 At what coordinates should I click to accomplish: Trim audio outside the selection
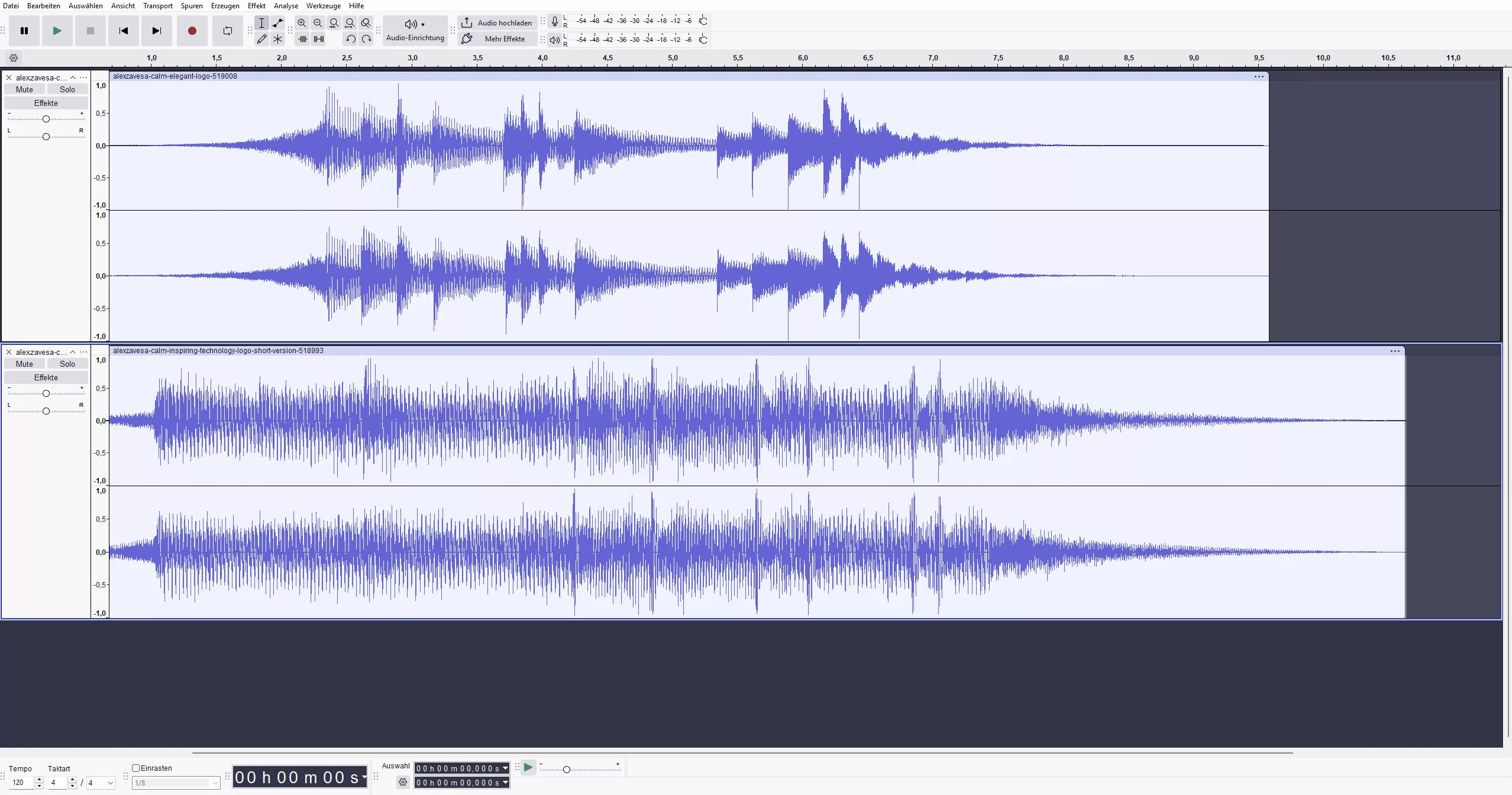(x=303, y=39)
